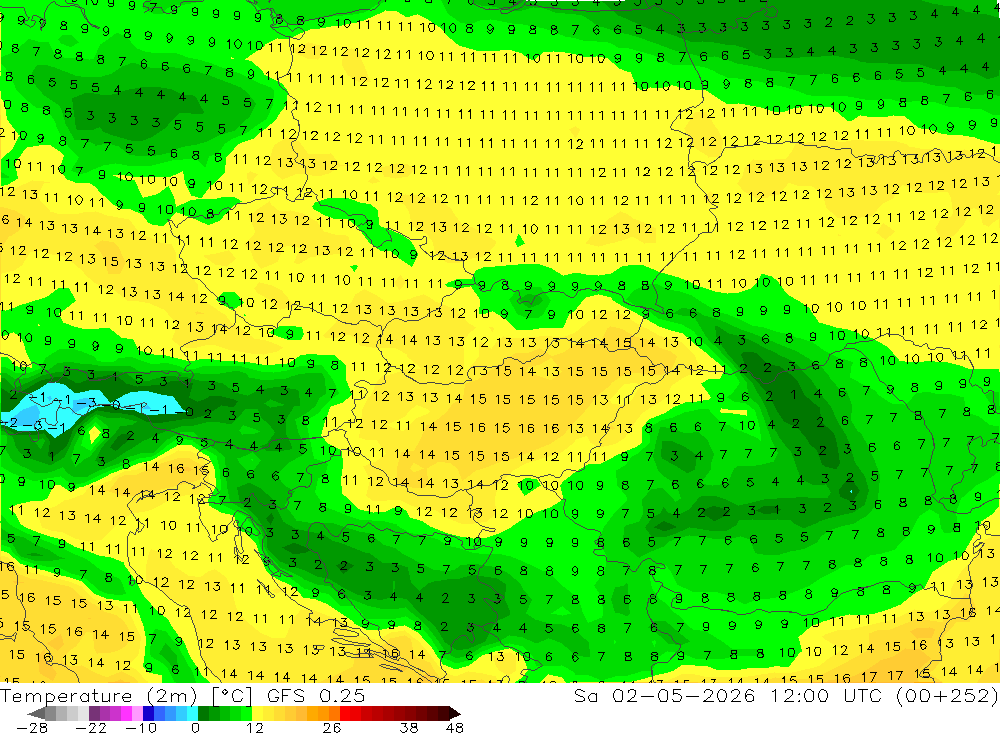Pick the bright red legend swatch right of 26
Screen dimensions: 1000x733
point(345,713)
